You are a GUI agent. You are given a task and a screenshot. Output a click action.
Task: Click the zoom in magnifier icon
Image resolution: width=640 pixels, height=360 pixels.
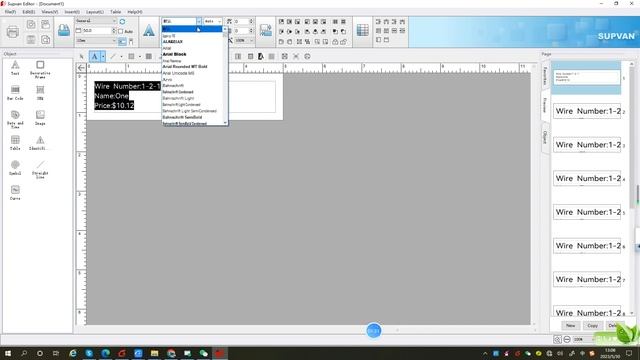coord(557,339)
